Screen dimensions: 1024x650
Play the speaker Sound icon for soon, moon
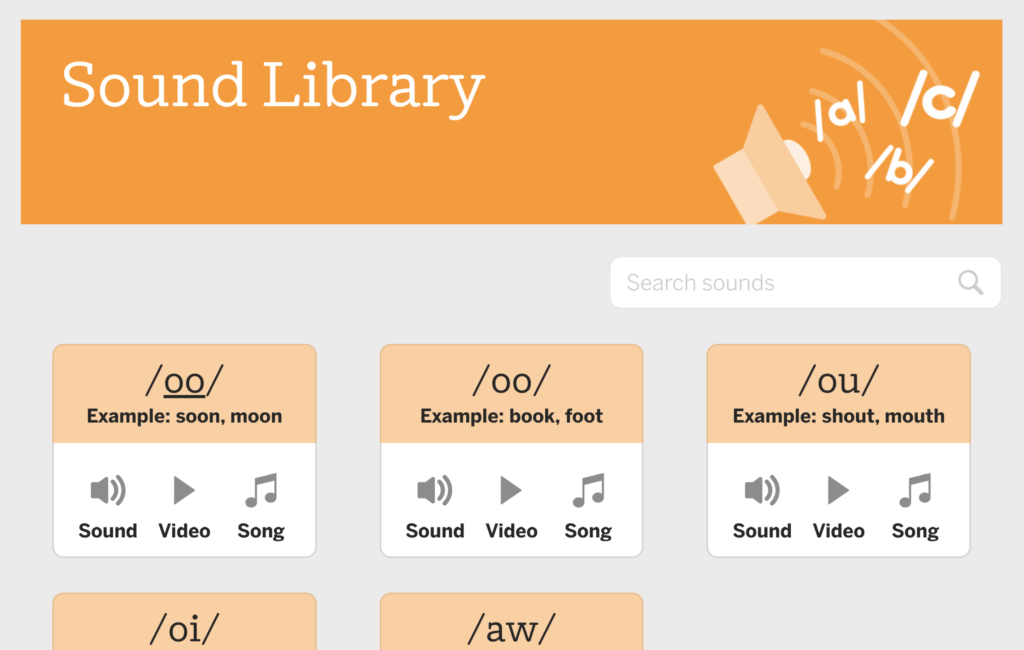[108, 491]
